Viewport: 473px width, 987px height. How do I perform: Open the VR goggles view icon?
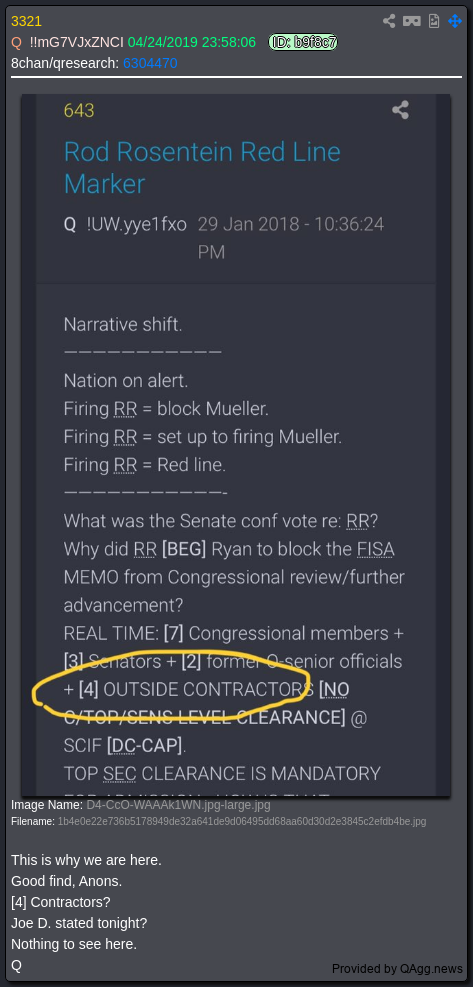(x=412, y=21)
